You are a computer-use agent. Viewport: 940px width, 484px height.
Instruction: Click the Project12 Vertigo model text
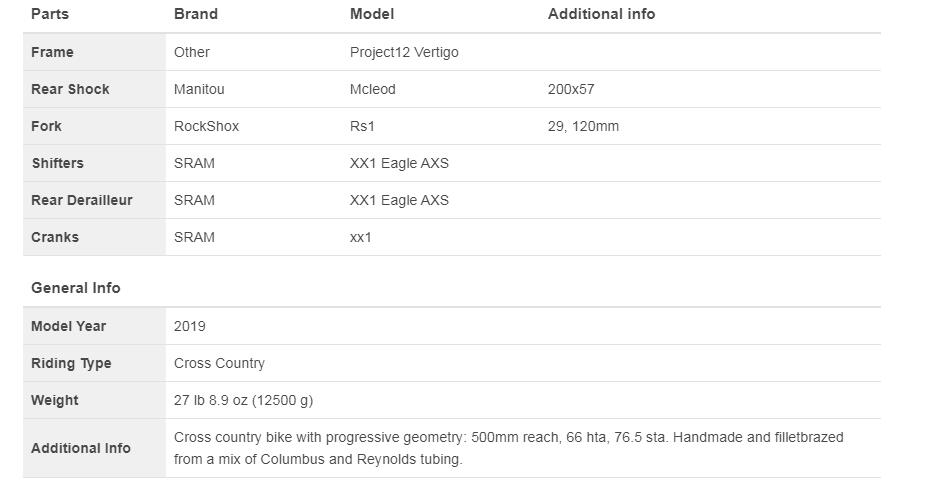(x=404, y=52)
